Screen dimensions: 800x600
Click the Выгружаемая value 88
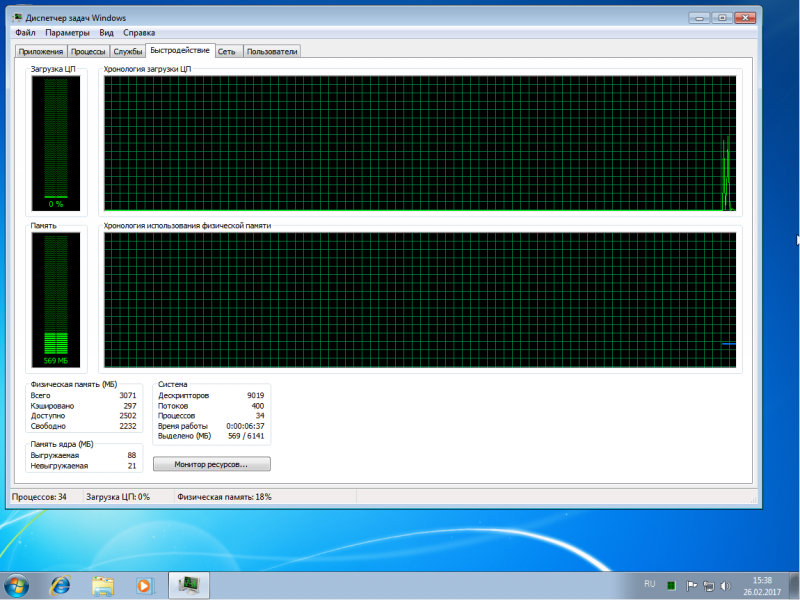click(132, 455)
